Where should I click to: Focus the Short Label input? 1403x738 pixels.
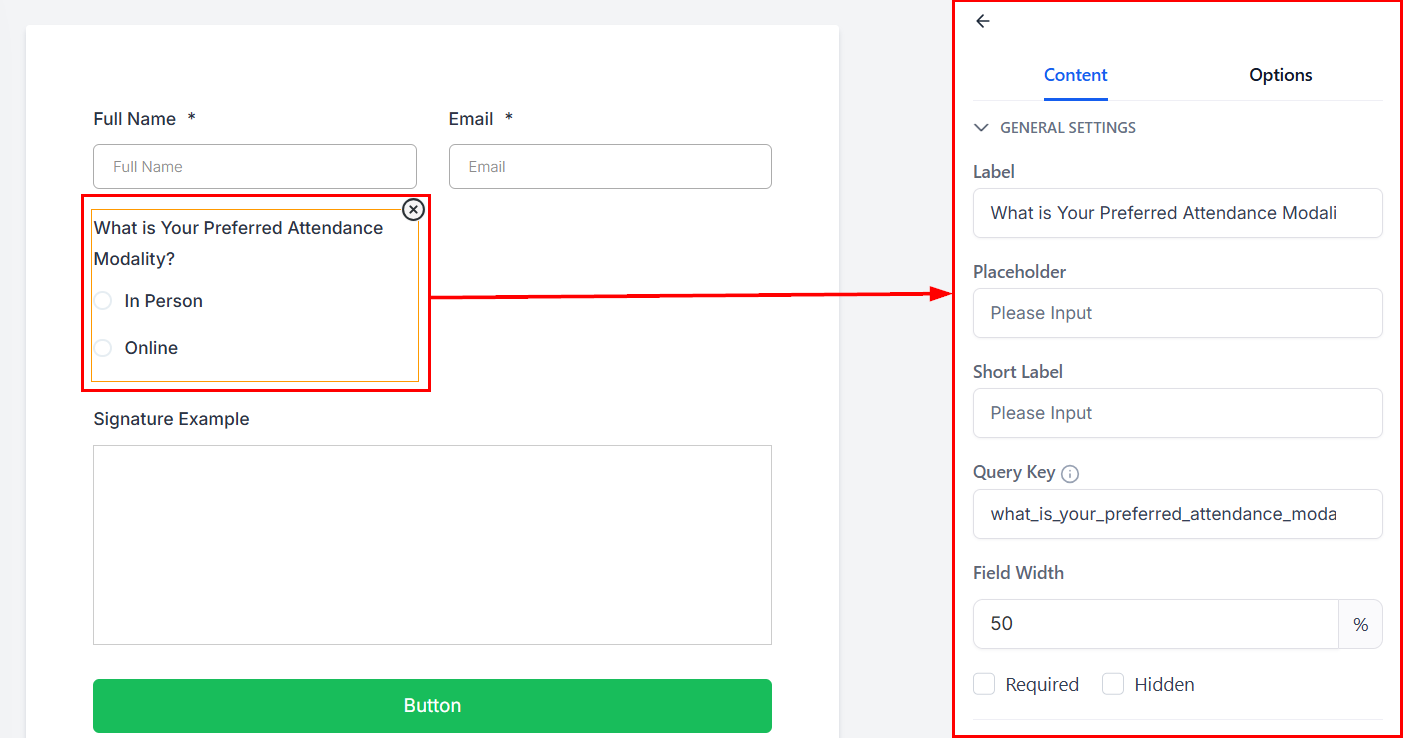click(1177, 413)
